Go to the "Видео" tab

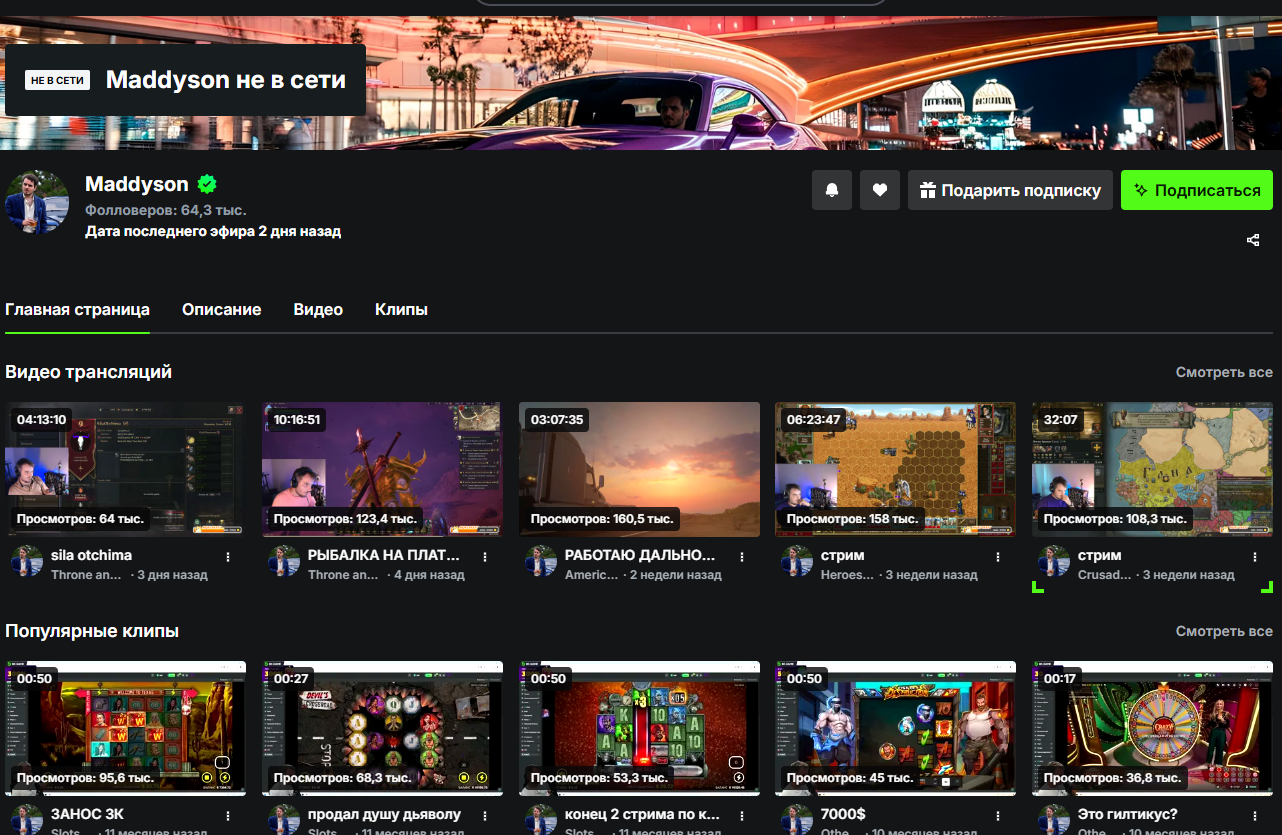click(x=318, y=310)
